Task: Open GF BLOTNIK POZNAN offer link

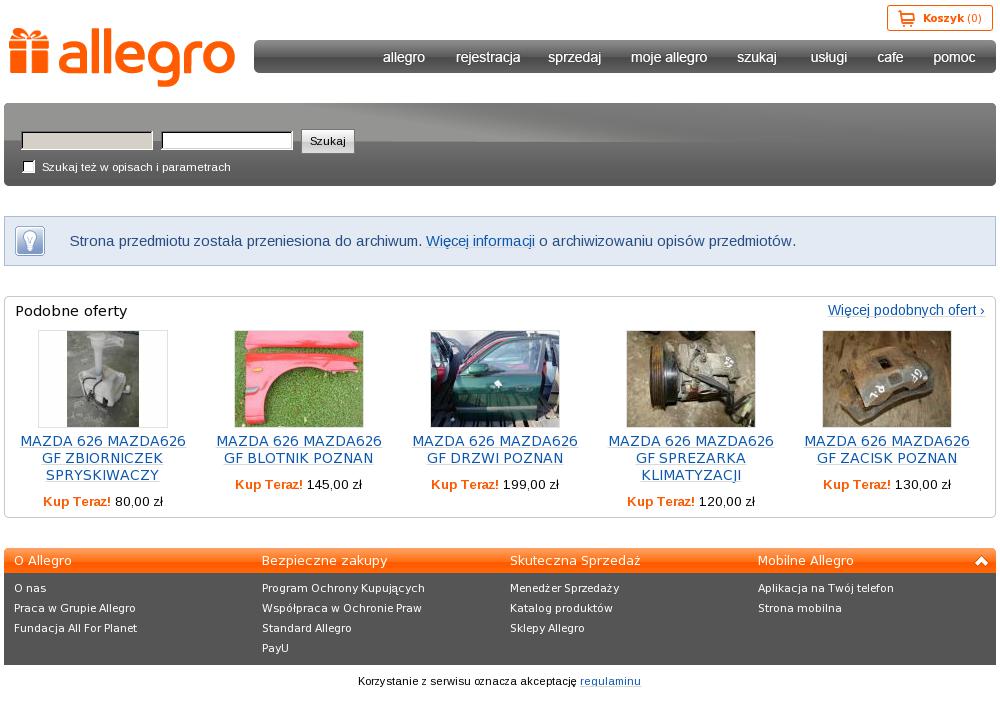Action: coord(299,450)
